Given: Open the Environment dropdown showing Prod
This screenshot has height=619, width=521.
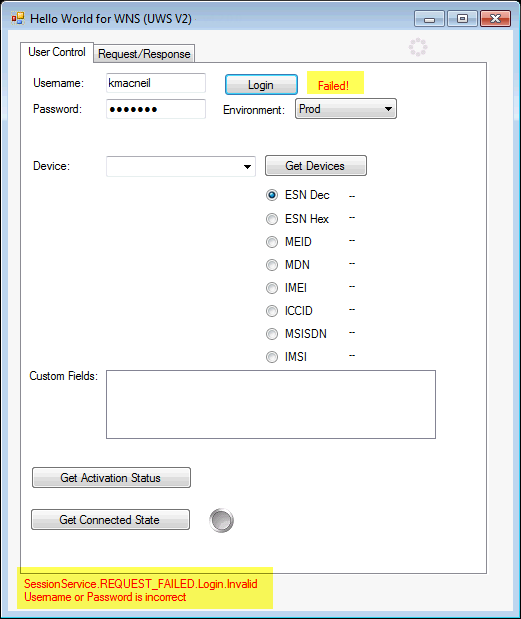Looking at the screenshot, I should 346,109.
